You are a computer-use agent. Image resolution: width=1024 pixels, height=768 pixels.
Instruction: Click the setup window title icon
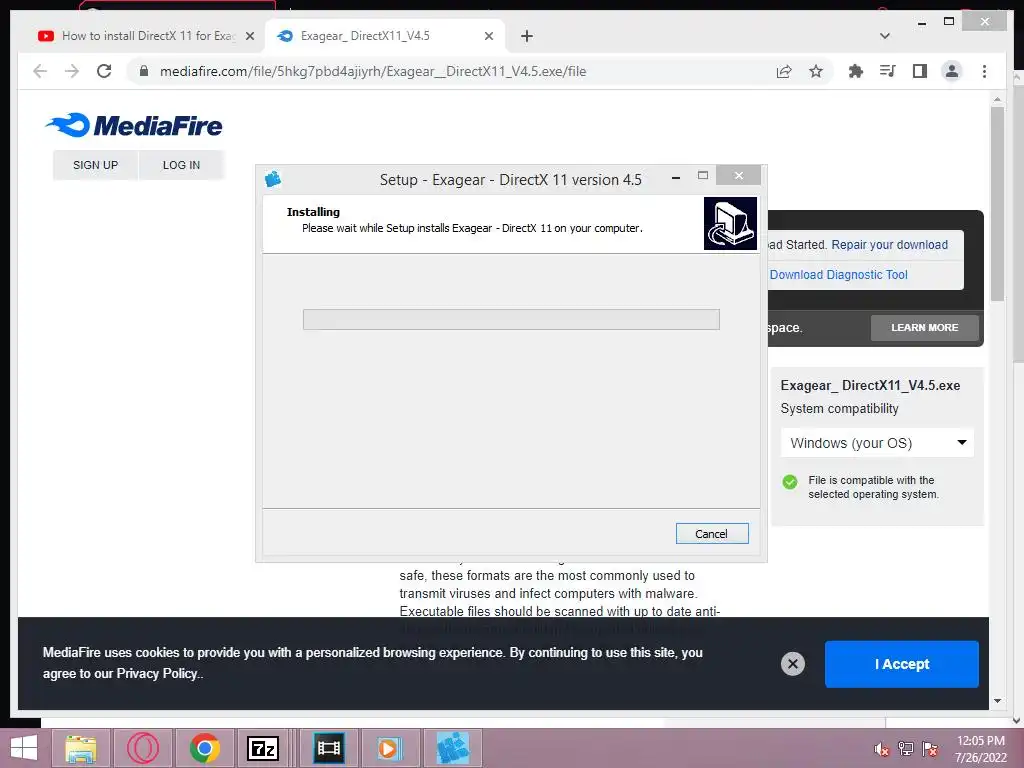(273, 178)
